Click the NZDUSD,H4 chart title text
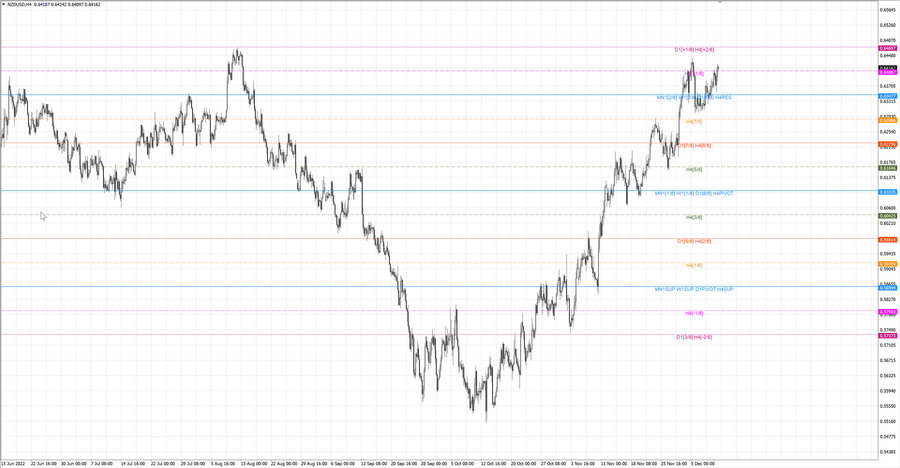This screenshot has width=900, height=468. coord(19,4)
